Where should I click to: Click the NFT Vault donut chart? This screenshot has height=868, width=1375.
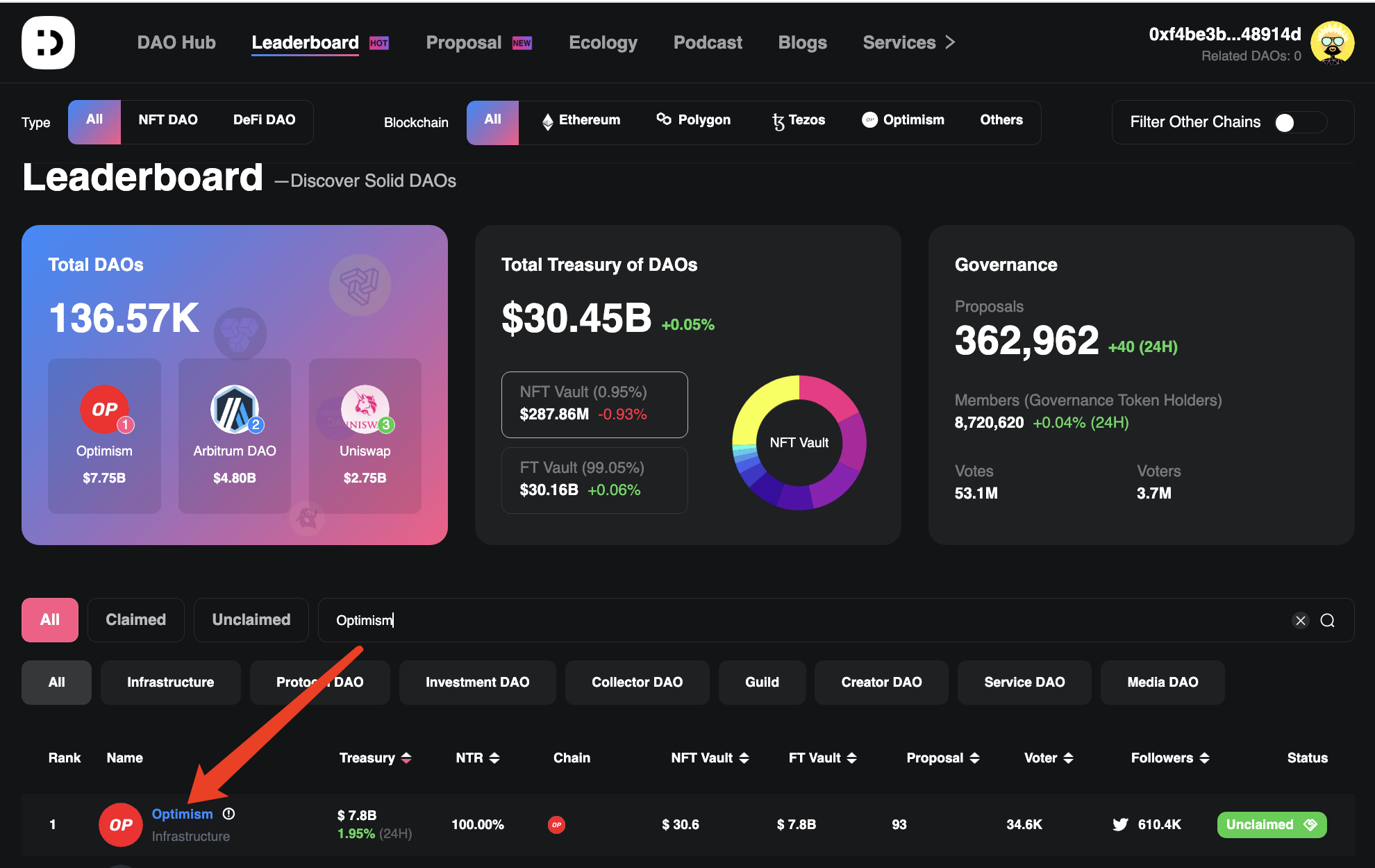click(x=799, y=442)
